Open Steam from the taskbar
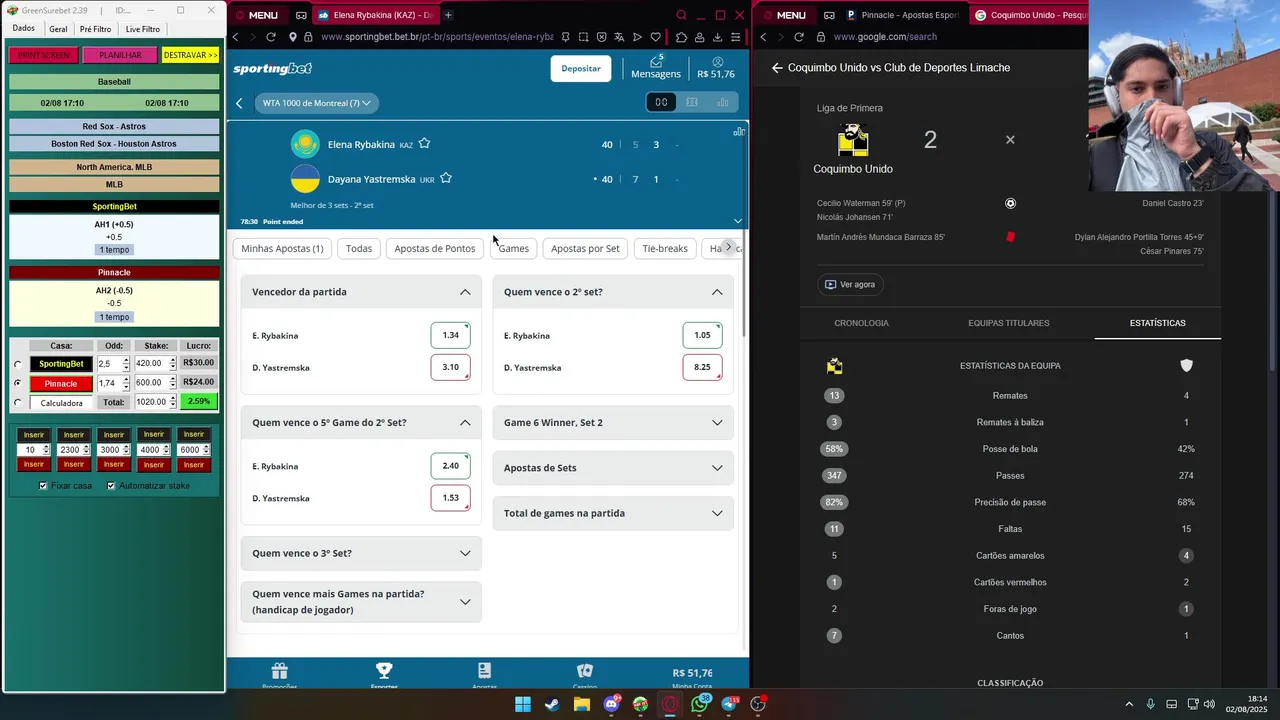Image resolution: width=1280 pixels, height=720 pixels. coord(552,704)
